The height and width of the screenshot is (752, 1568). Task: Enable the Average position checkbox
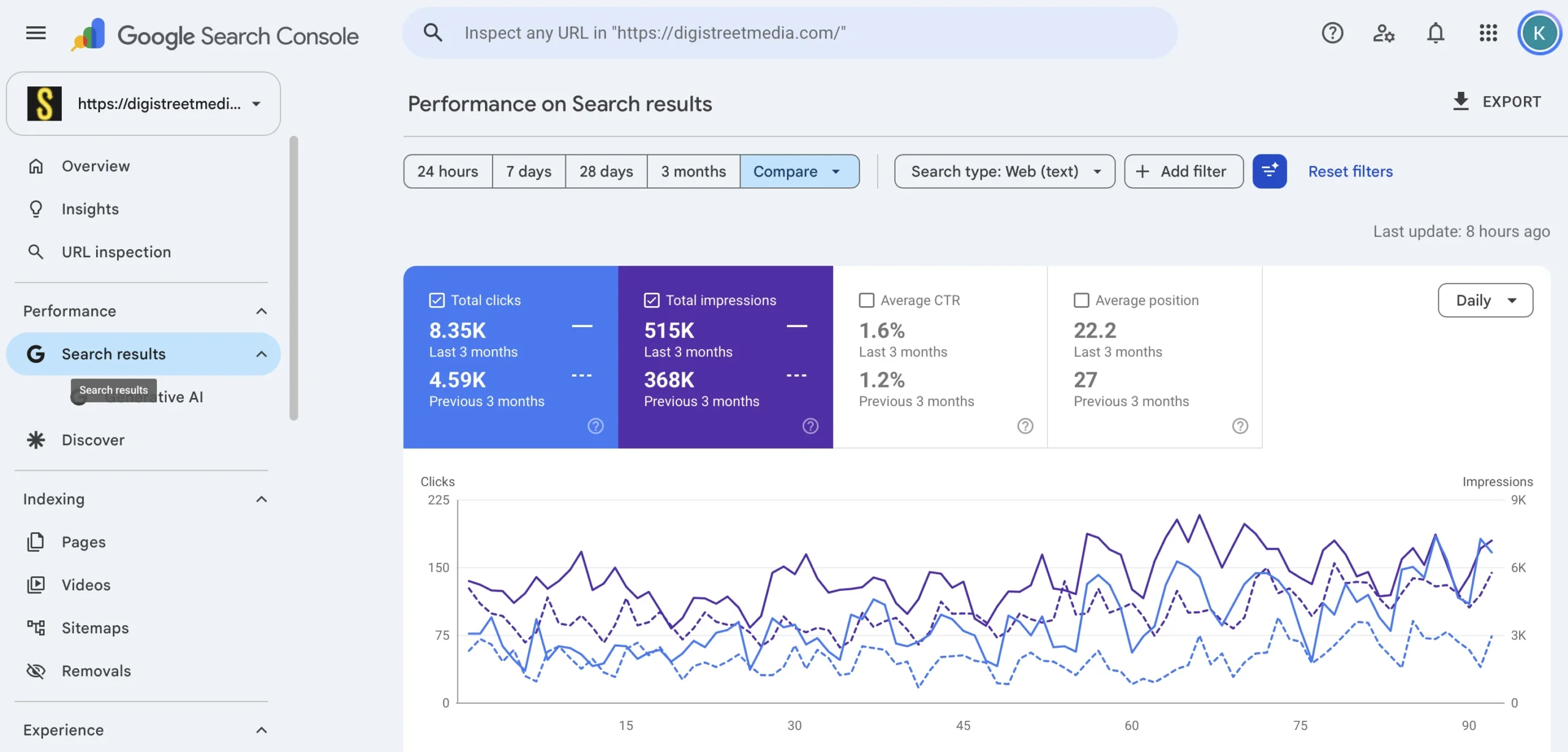point(1082,300)
